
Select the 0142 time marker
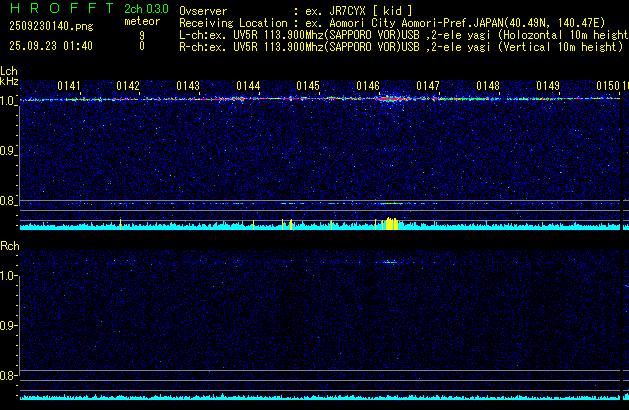click(x=128, y=87)
